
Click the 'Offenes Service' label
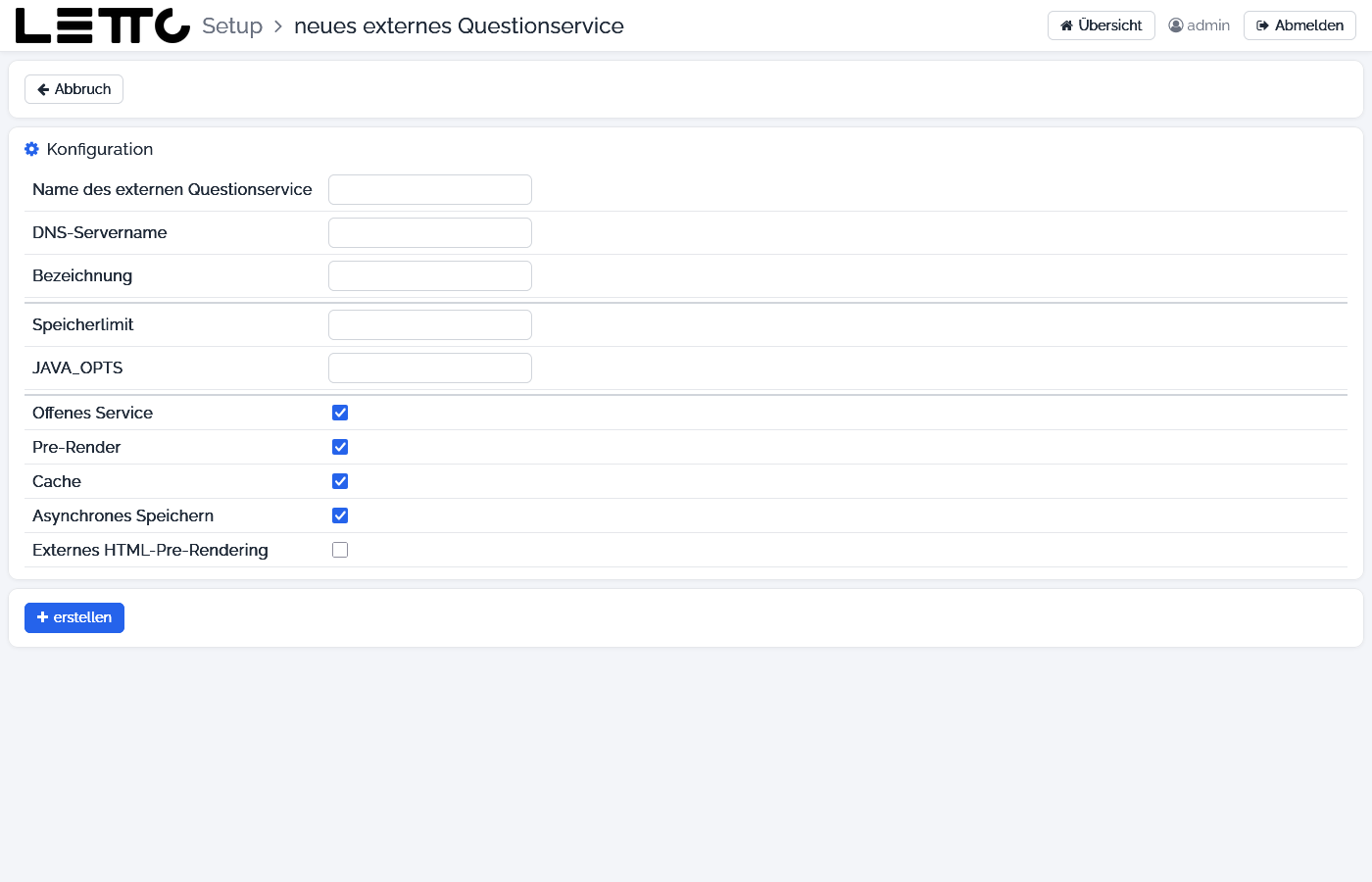92,413
